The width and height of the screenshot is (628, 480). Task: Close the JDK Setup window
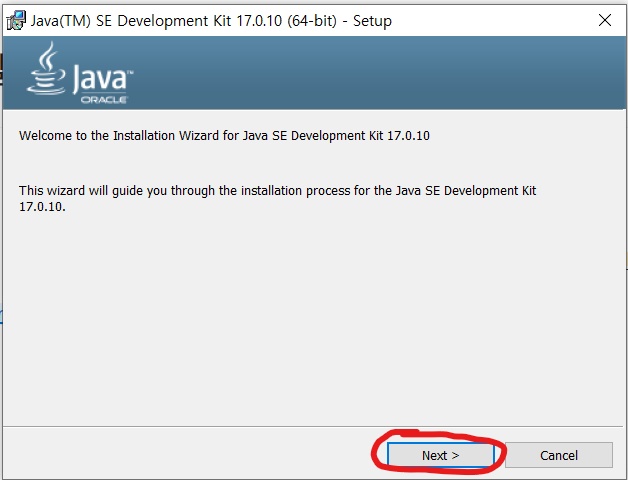click(605, 20)
